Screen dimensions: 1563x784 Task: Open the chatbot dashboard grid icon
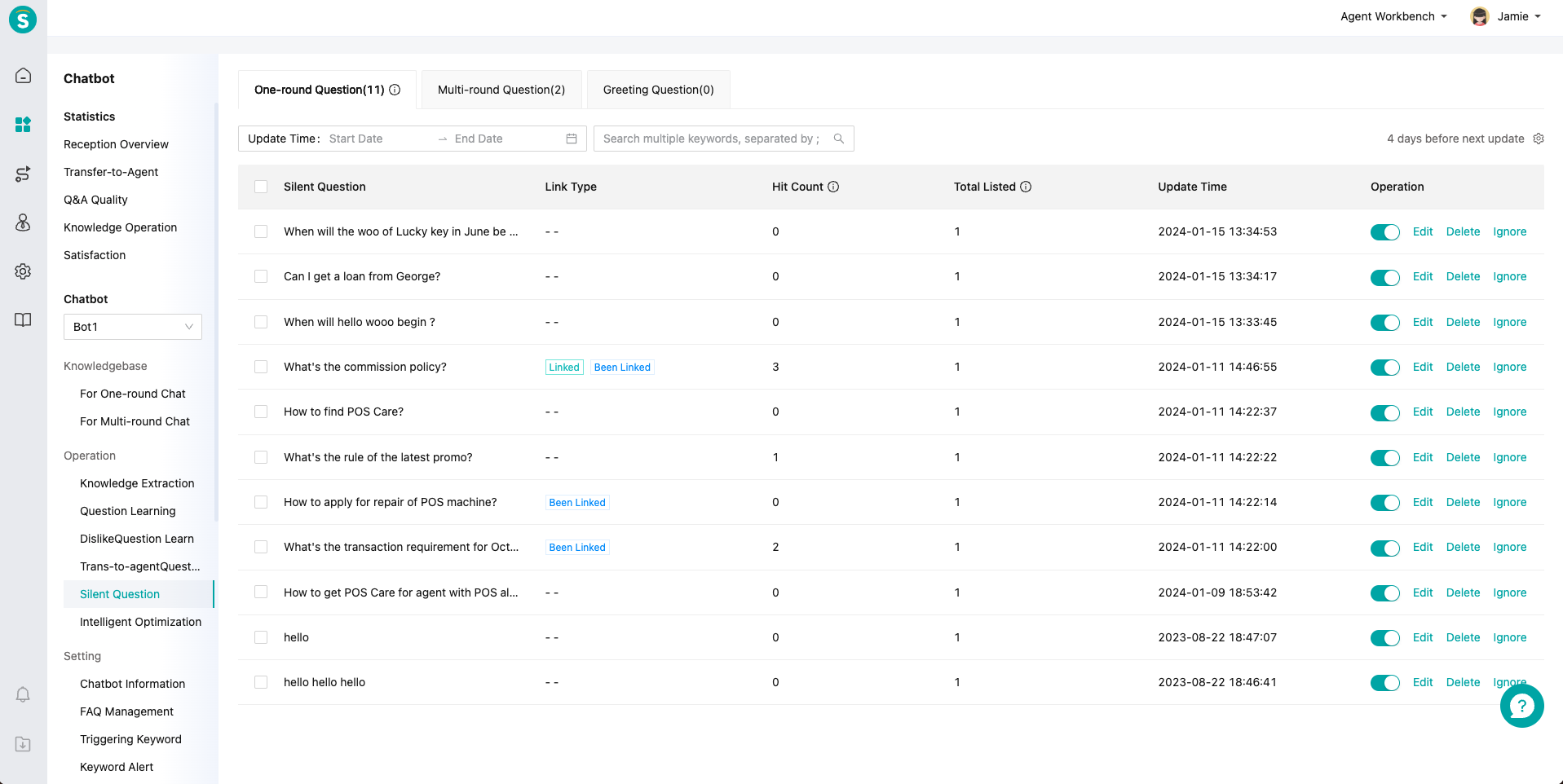coord(23,125)
